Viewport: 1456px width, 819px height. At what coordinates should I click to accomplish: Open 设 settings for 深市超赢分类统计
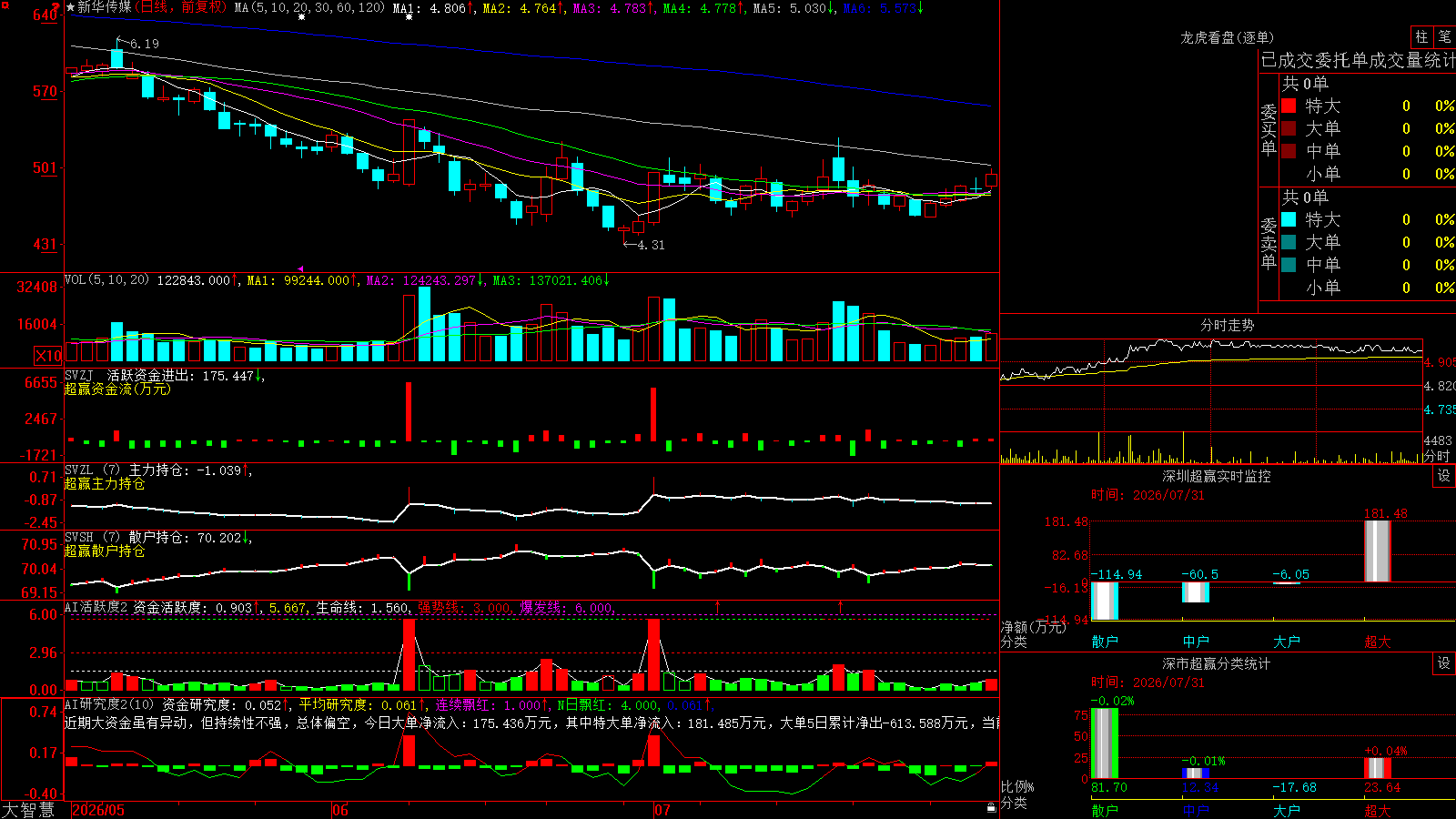[x=1444, y=663]
